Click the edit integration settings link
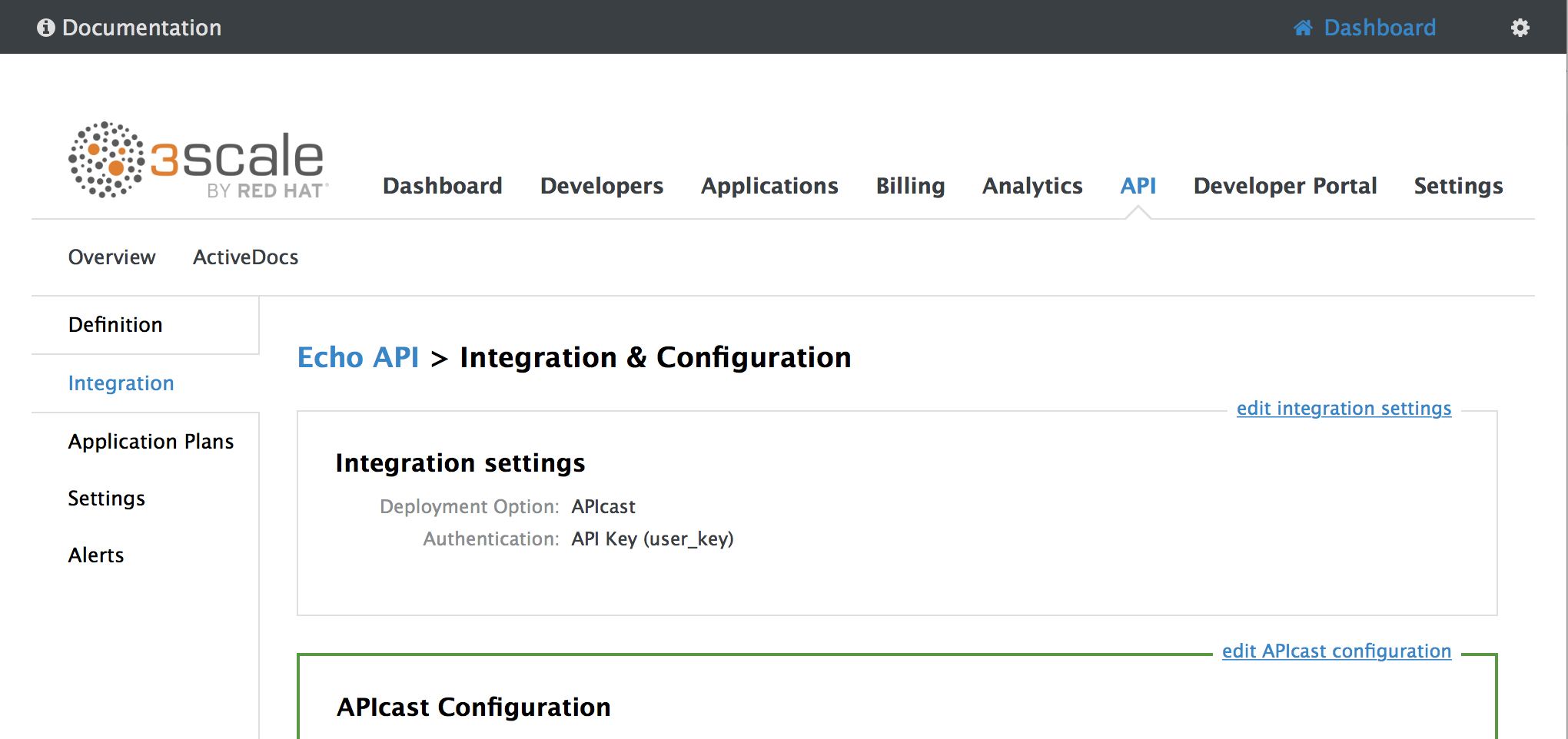Screen dimensions: 1568x739 point(1344,409)
